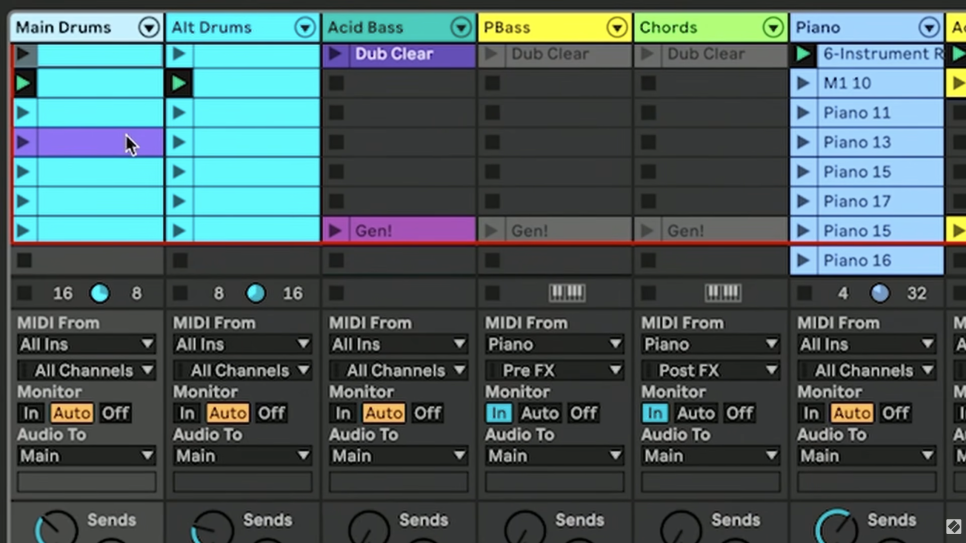
Task: Launch the Piano 11 clip
Action: (x=803, y=113)
